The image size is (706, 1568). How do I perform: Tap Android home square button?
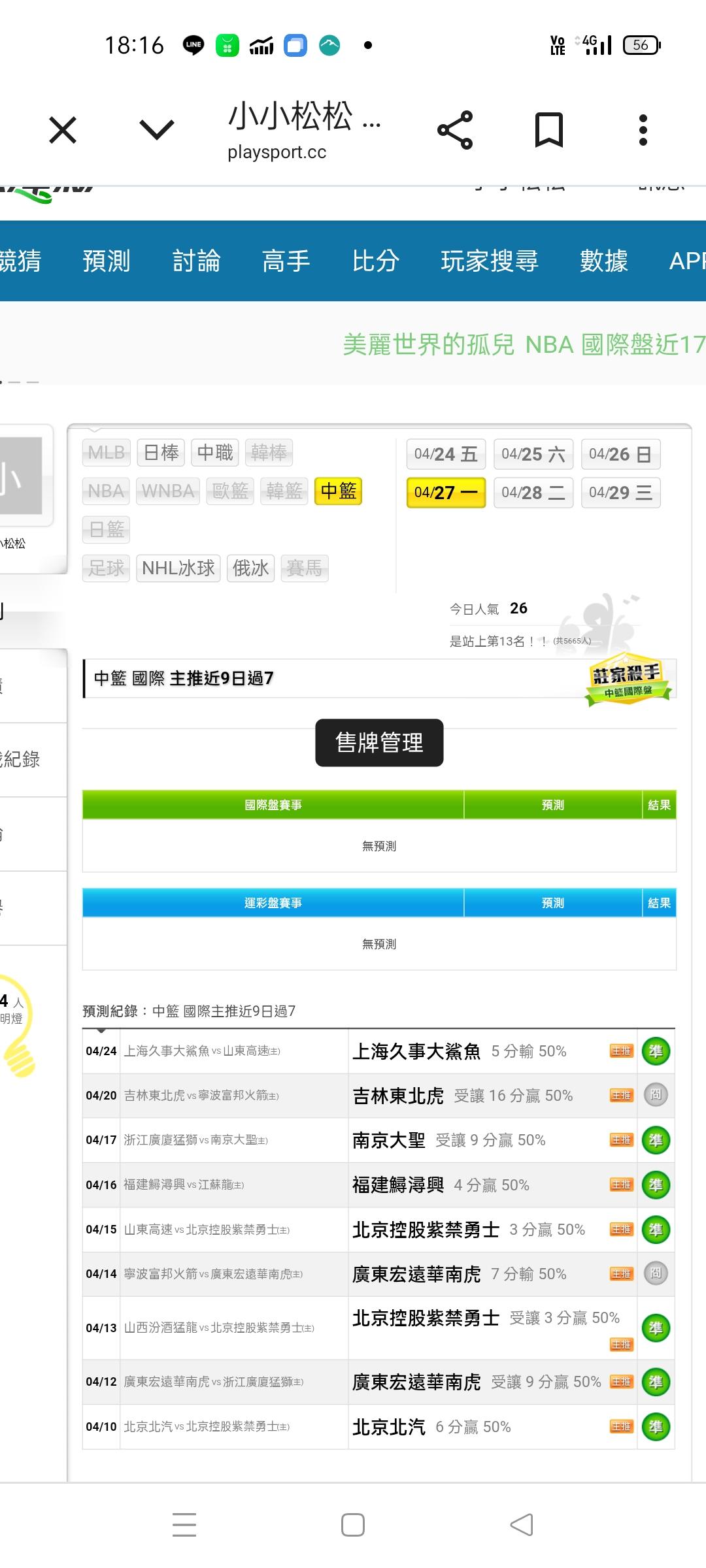pos(353,1525)
